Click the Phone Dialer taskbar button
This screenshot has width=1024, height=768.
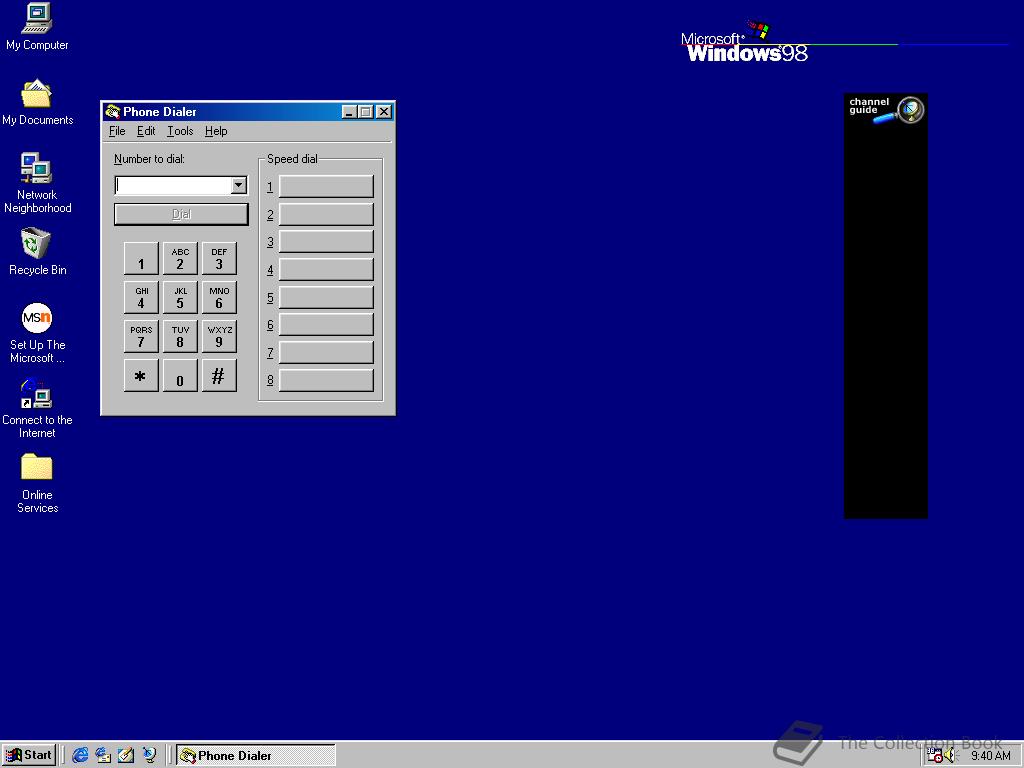point(256,756)
